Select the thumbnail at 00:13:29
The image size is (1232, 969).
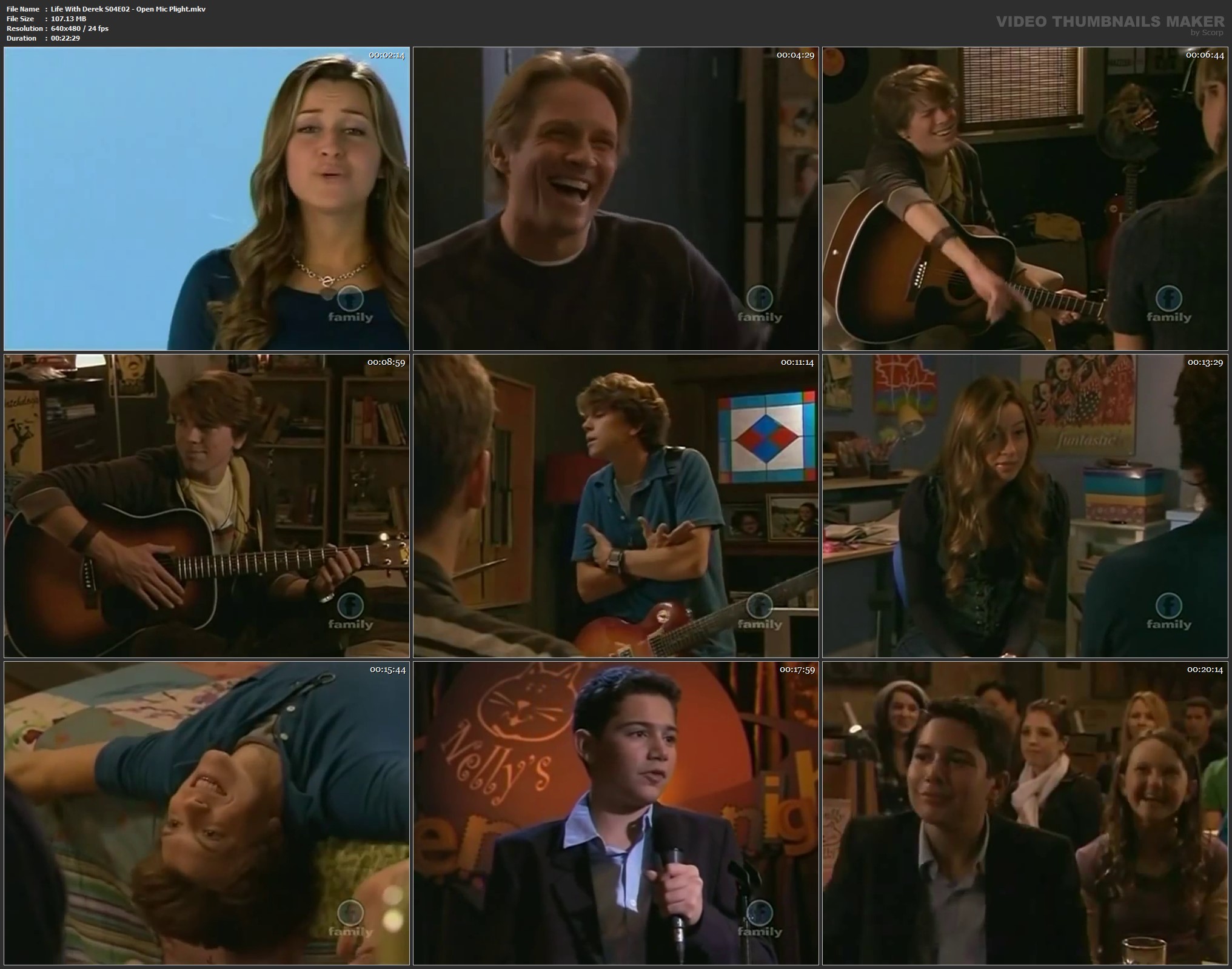point(1026,506)
